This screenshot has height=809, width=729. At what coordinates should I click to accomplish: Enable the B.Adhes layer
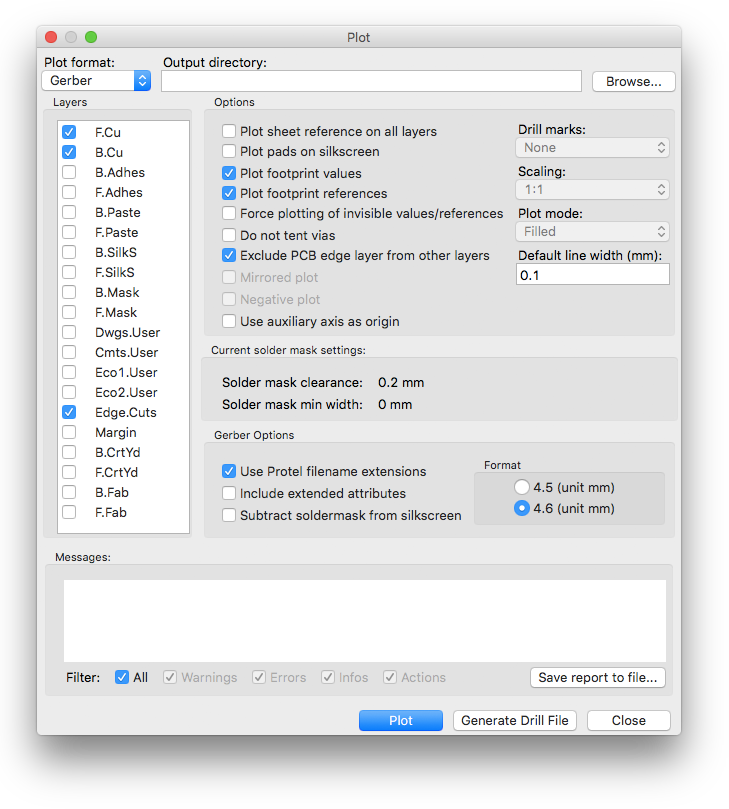(x=69, y=172)
